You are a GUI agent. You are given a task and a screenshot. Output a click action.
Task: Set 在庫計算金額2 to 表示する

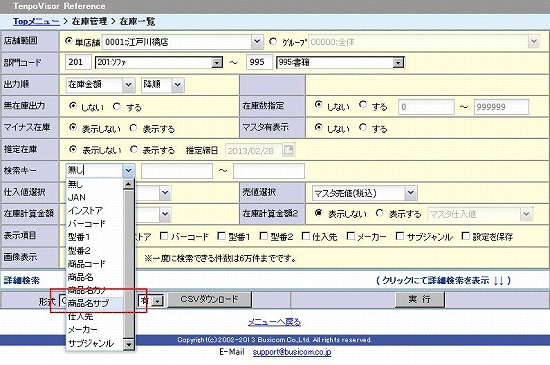379,213
